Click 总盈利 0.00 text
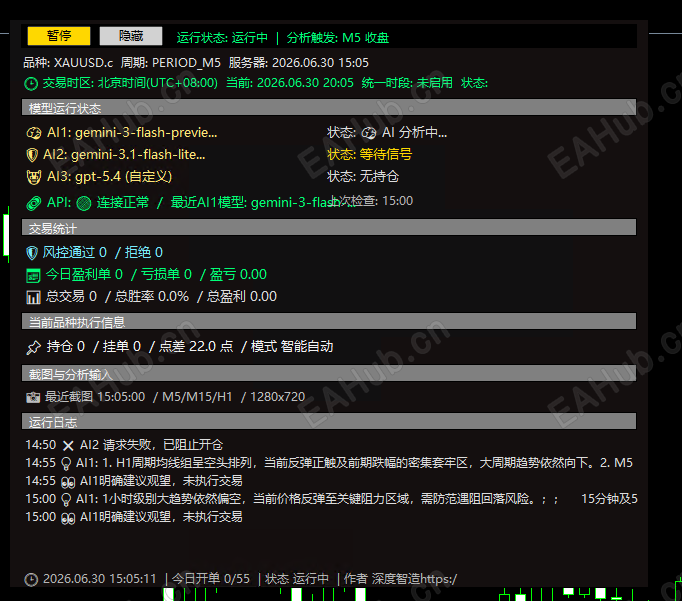The width and height of the screenshot is (682, 601). point(241,297)
